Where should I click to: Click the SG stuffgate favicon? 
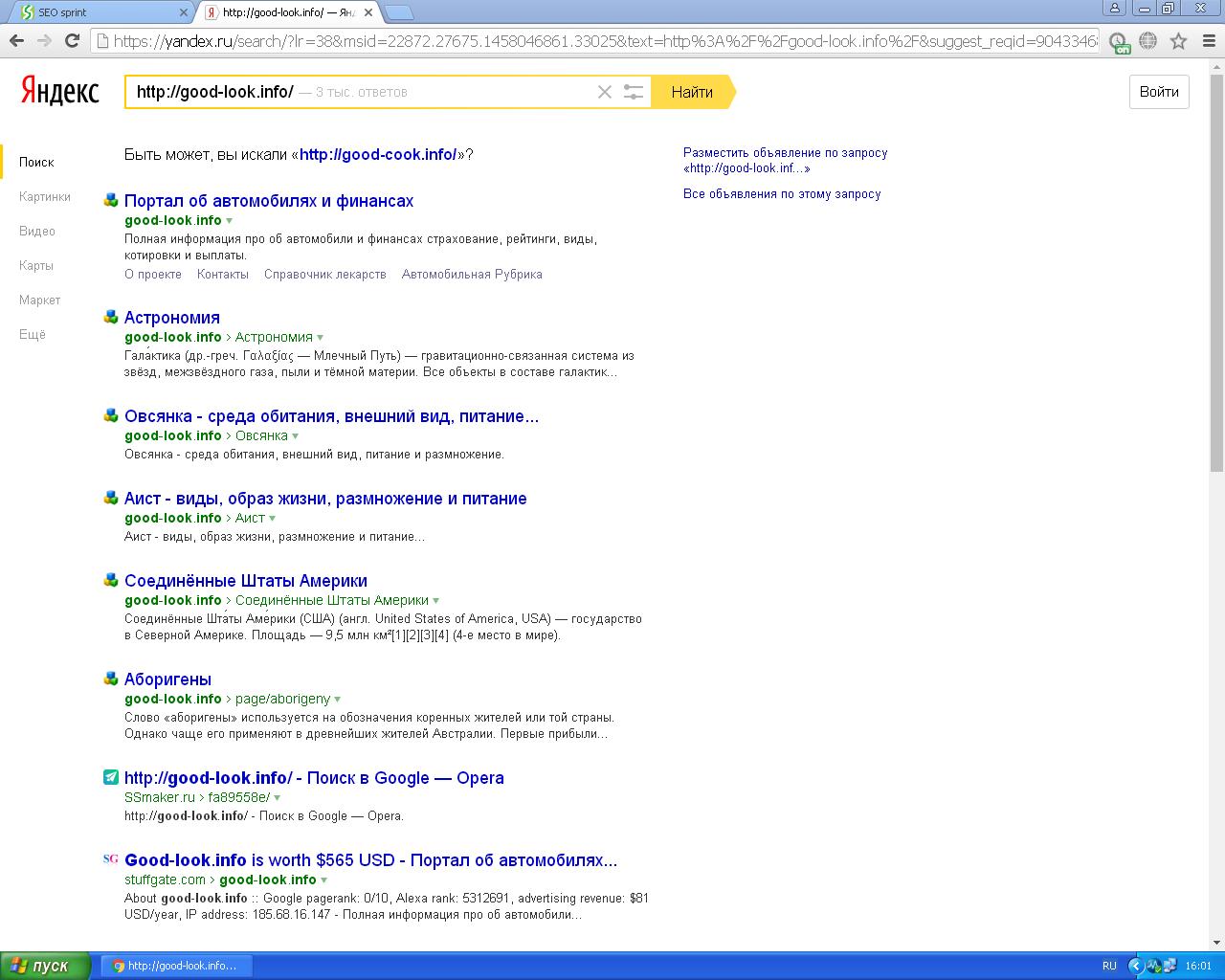111,859
